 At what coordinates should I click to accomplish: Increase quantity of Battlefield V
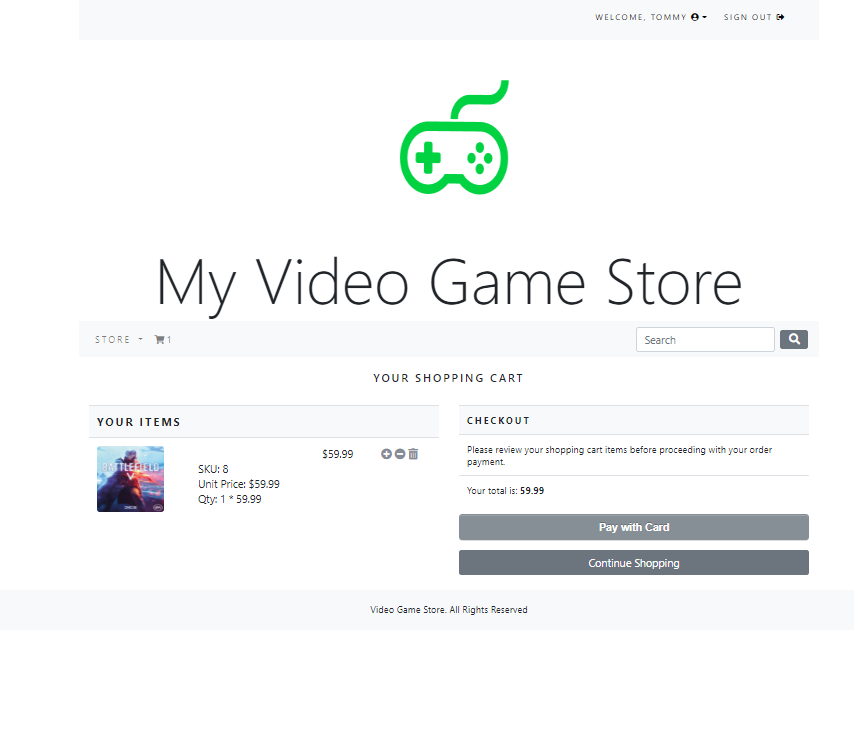pyautogui.click(x=386, y=453)
